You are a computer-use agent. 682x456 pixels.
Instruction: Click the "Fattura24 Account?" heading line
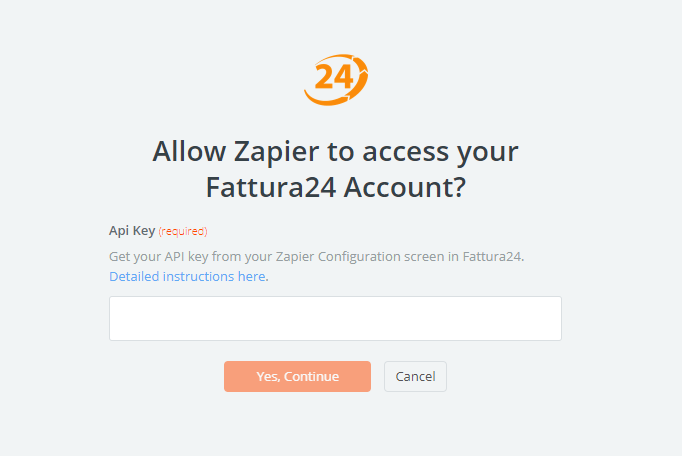pos(336,187)
